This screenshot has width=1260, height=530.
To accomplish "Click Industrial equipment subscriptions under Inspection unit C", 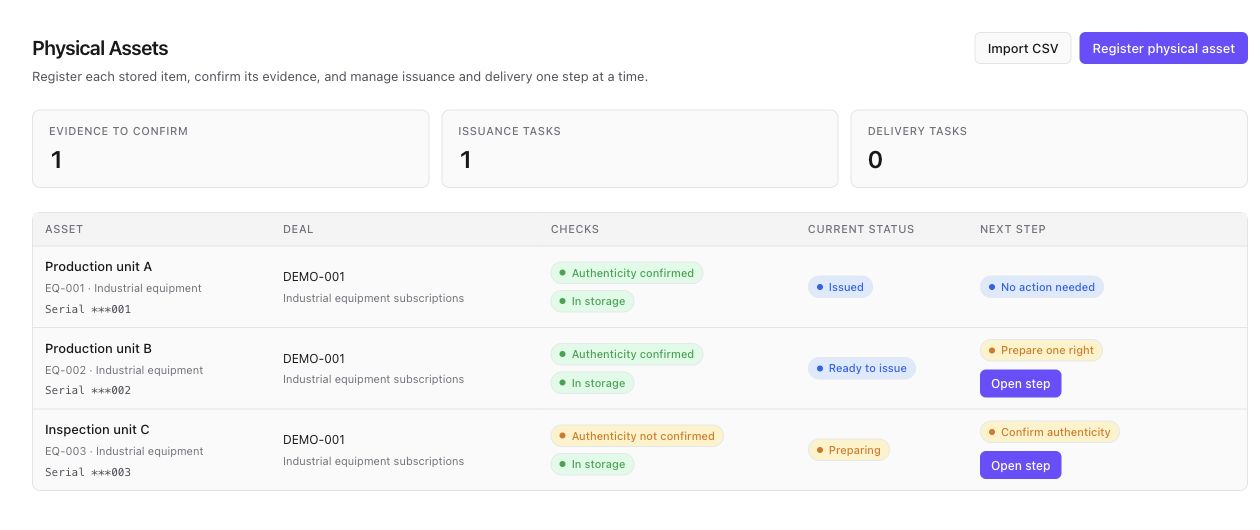I will pos(373,461).
